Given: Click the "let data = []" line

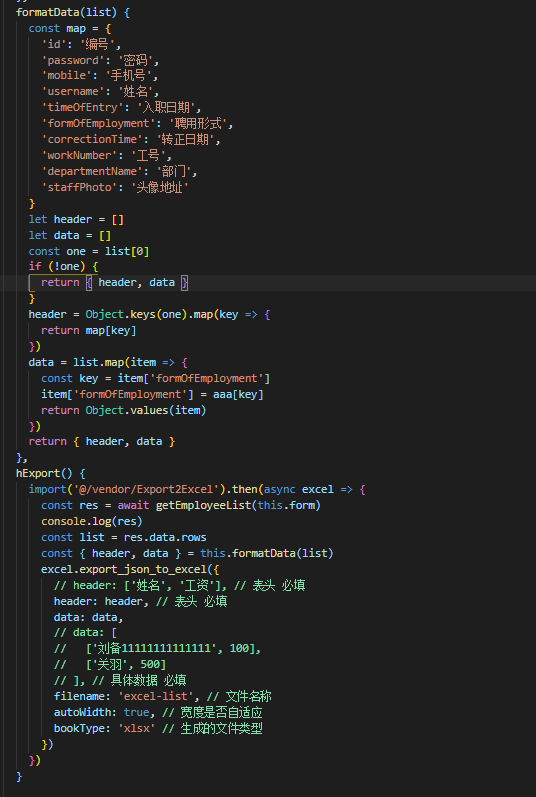Looking at the screenshot, I should tap(70, 236).
